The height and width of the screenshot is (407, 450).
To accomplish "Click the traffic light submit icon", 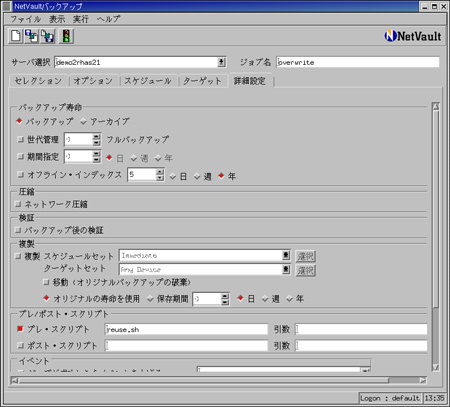I will [x=66, y=36].
